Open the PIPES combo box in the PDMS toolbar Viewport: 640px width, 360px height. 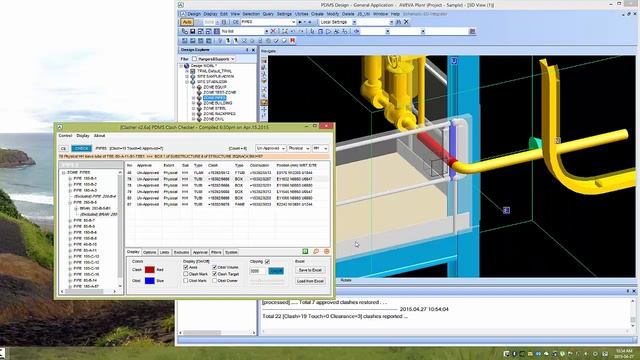[x=268, y=22]
